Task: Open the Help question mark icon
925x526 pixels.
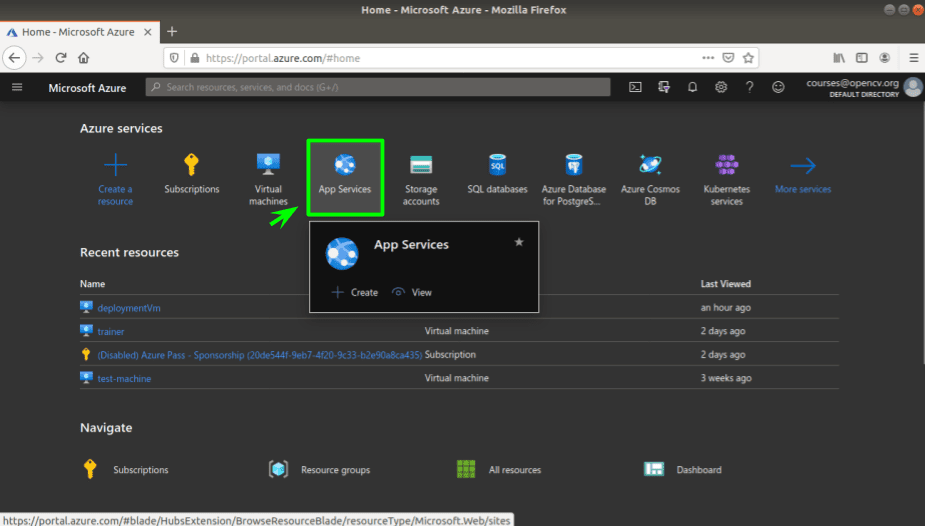Action: (749, 87)
